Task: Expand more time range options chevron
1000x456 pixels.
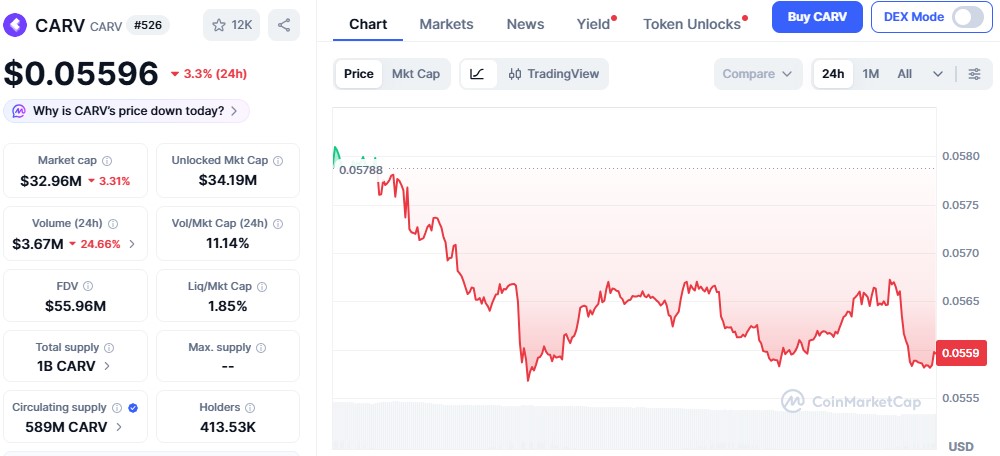Action: point(938,74)
